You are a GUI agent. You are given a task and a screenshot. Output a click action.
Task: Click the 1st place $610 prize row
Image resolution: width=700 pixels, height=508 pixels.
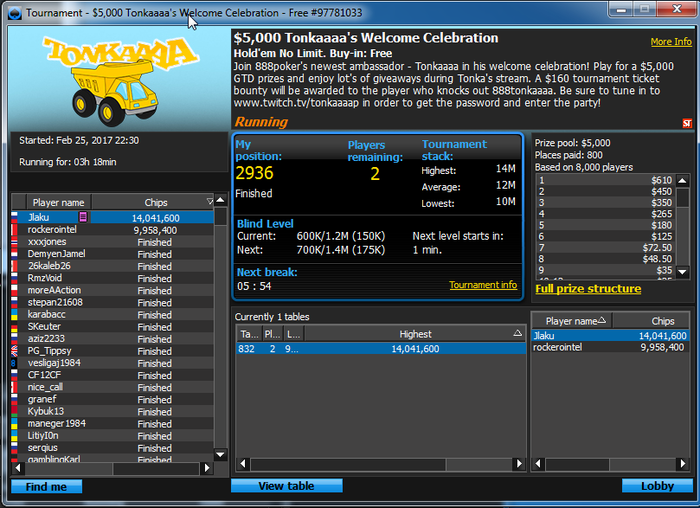(x=606, y=180)
